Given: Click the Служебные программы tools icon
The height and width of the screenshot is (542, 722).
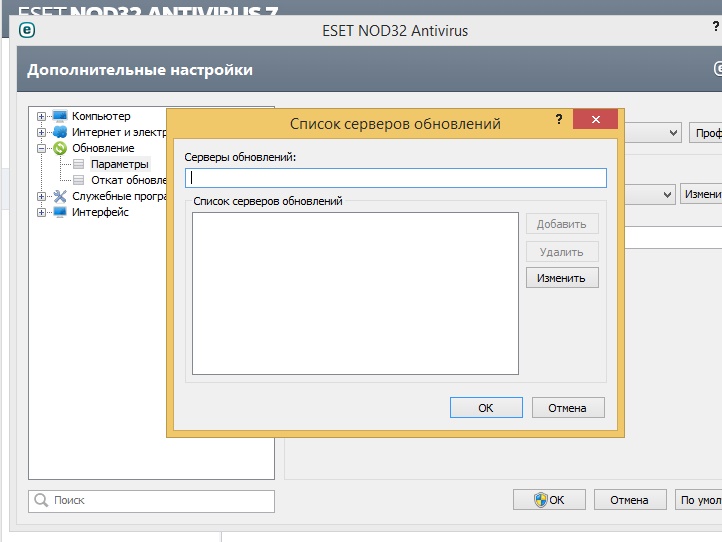Looking at the screenshot, I should click(60, 196).
